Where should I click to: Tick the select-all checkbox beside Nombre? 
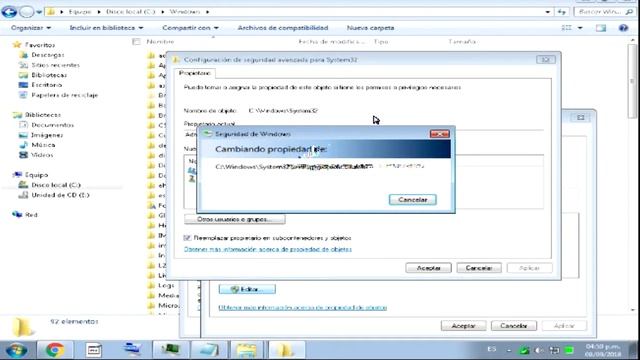point(136,42)
